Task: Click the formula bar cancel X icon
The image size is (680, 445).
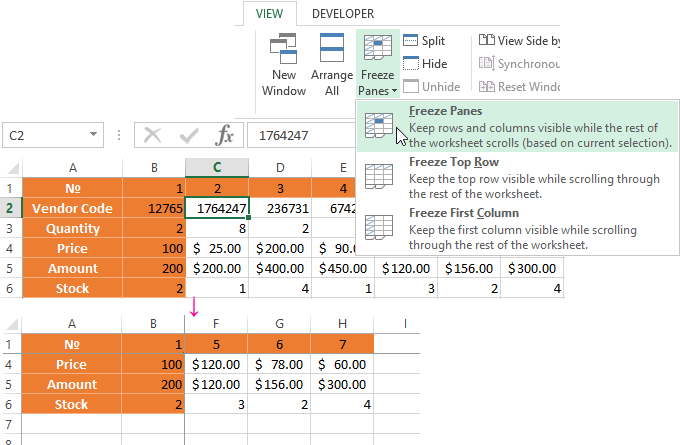Action: (153, 135)
